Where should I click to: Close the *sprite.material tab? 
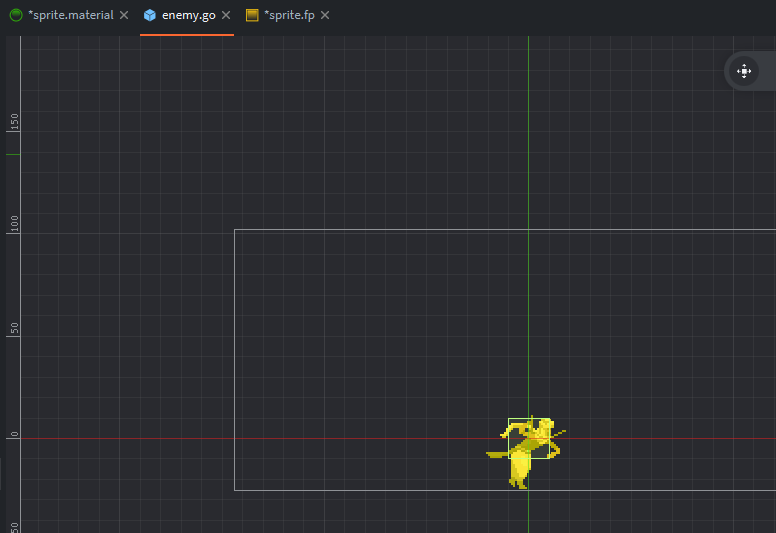click(124, 15)
